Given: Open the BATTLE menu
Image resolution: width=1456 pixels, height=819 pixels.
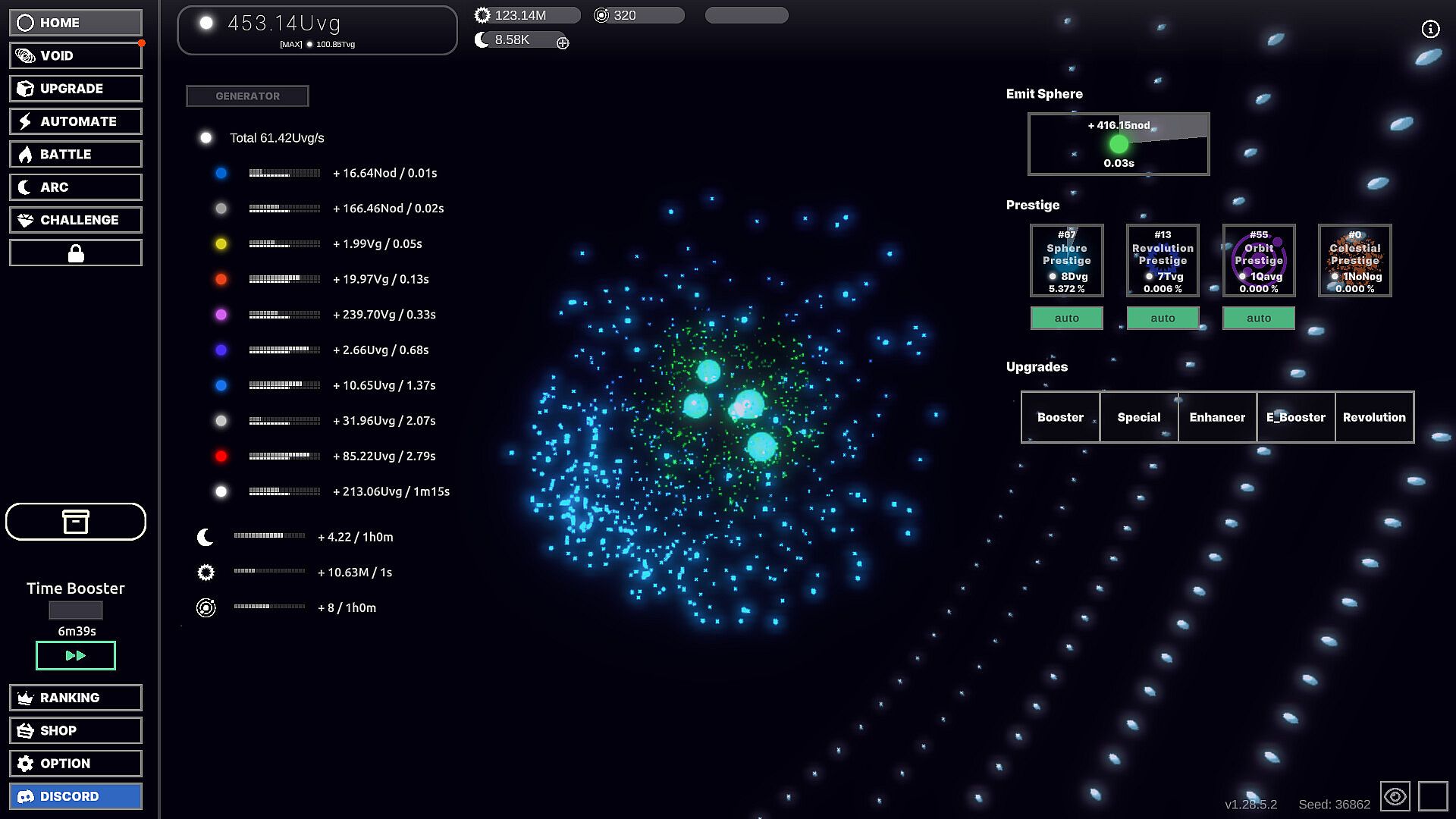Looking at the screenshot, I should coord(76,154).
